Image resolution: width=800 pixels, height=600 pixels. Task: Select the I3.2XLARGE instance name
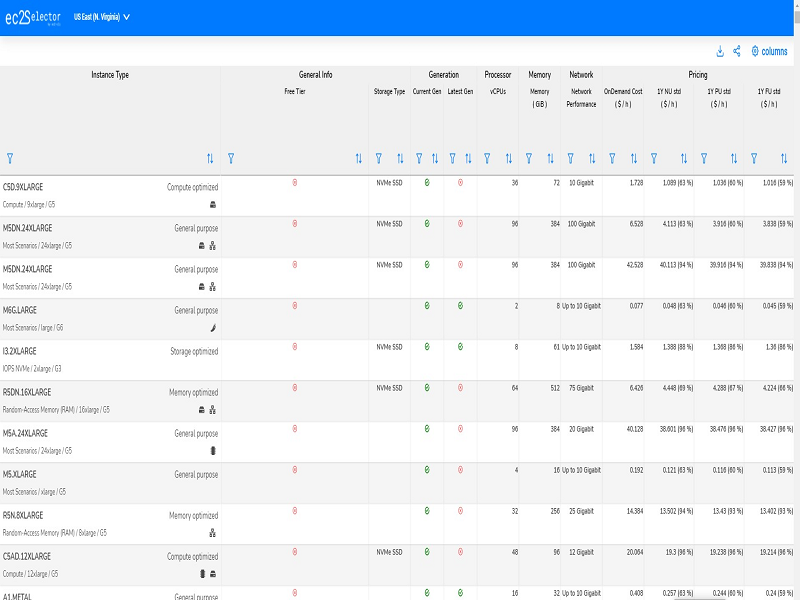[20, 351]
